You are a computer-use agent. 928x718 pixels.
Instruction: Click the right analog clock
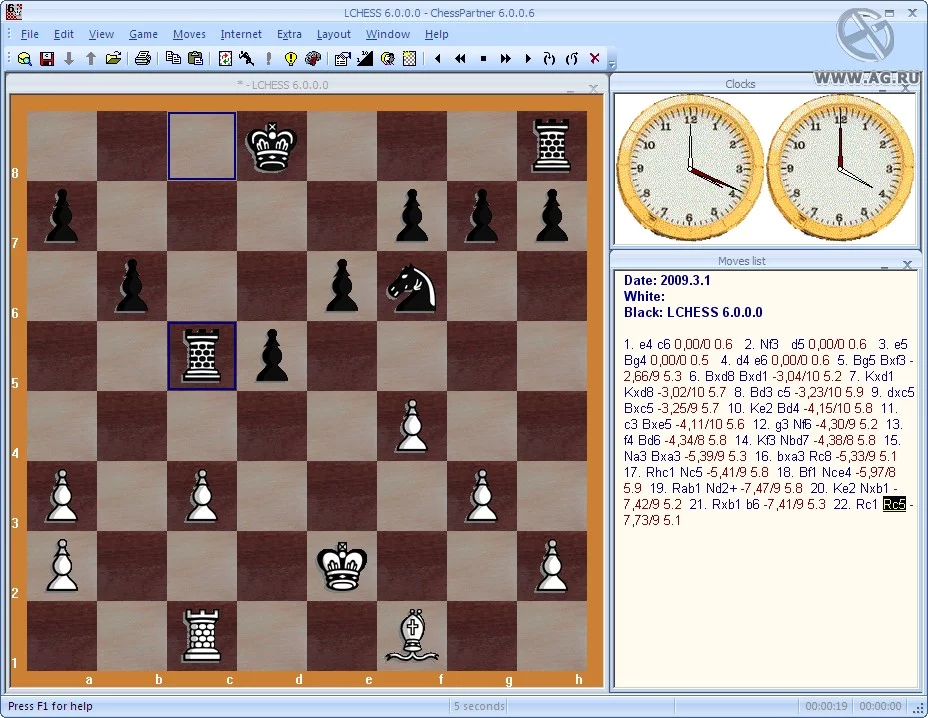click(839, 168)
